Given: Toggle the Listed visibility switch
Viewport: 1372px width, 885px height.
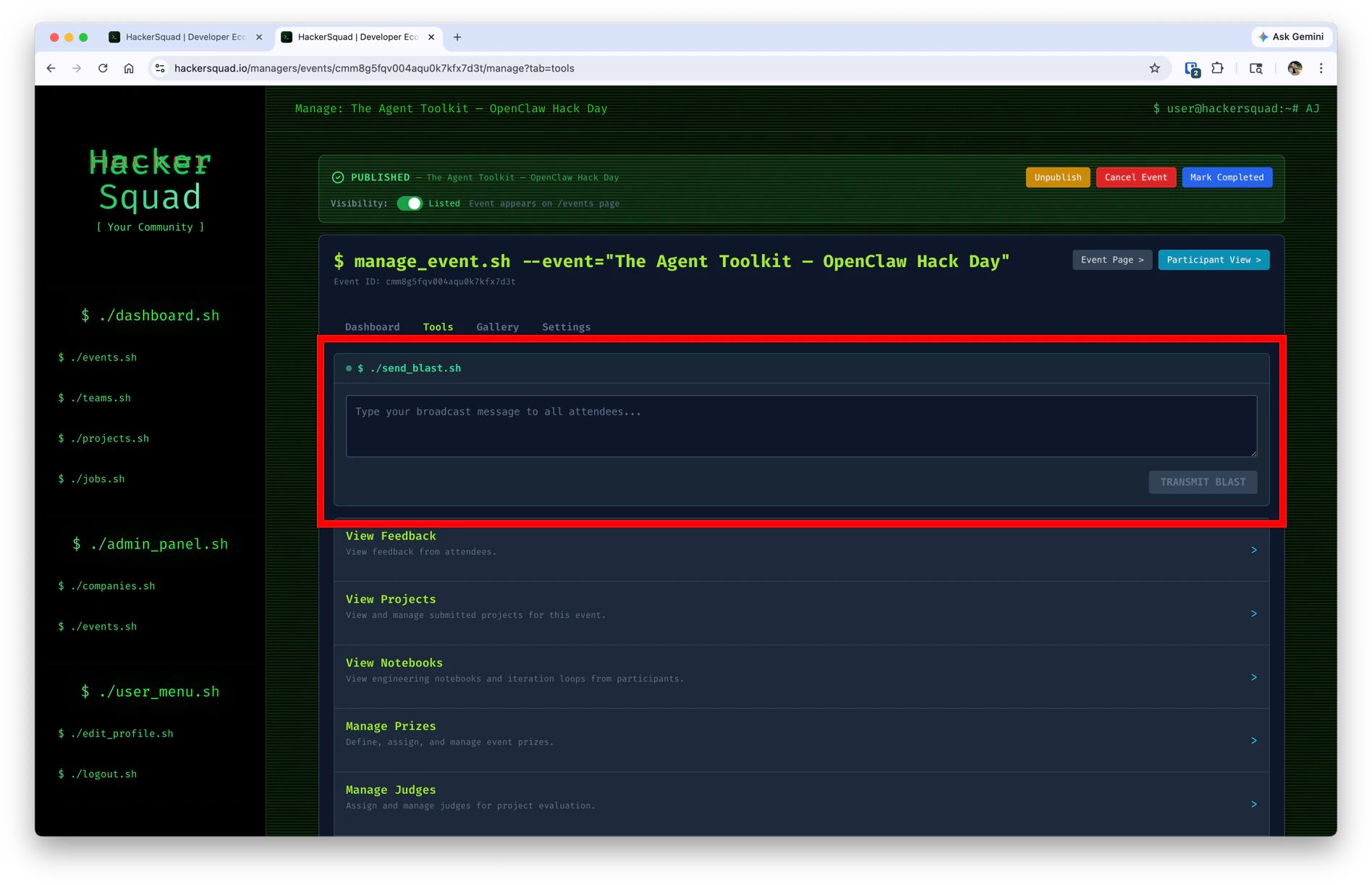Looking at the screenshot, I should point(410,203).
